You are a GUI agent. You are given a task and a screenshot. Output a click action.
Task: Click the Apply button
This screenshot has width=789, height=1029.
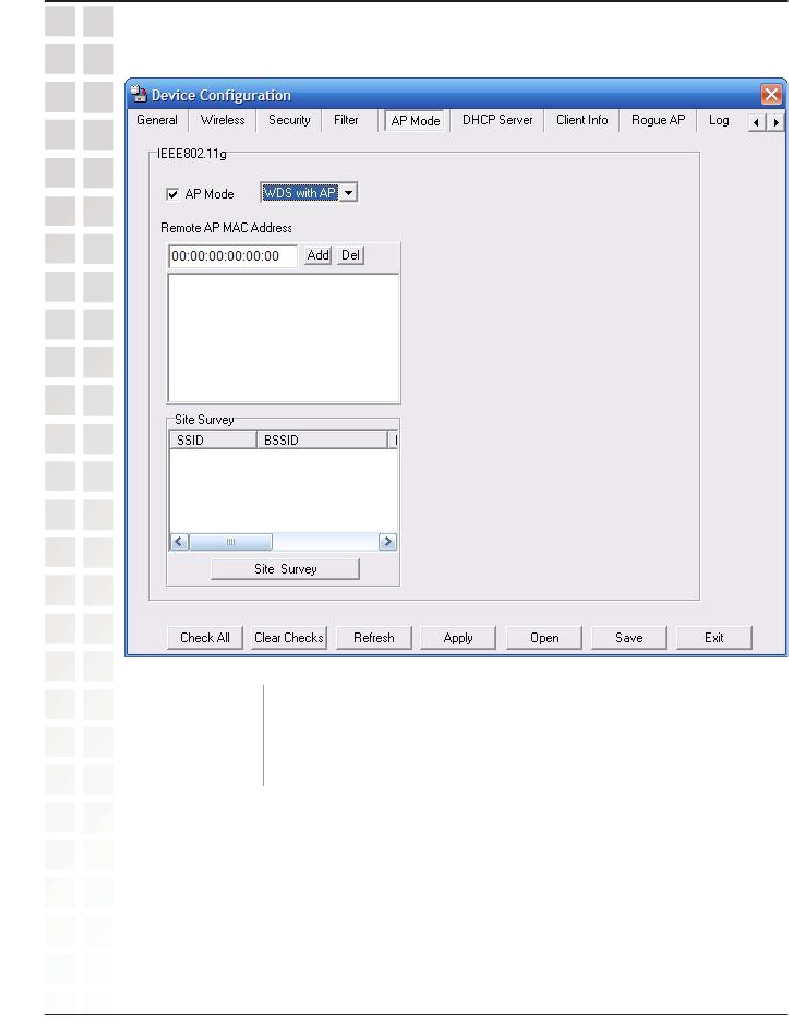pyautogui.click(x=458, y=637)
